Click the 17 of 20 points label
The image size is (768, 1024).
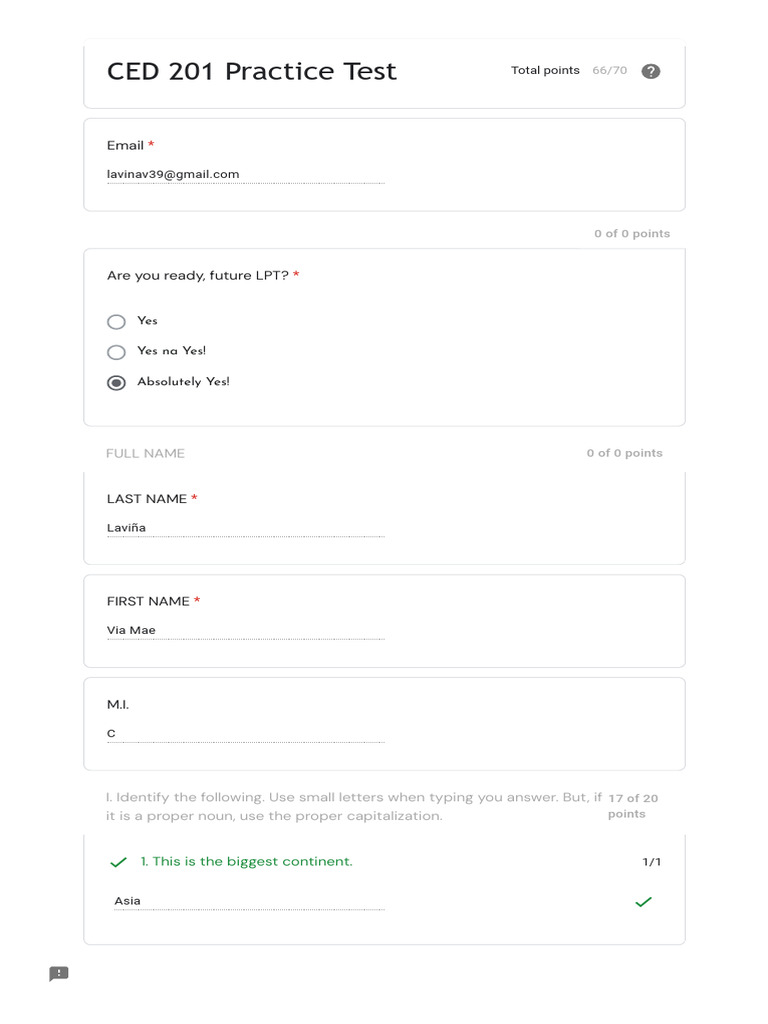click(632, 806)
